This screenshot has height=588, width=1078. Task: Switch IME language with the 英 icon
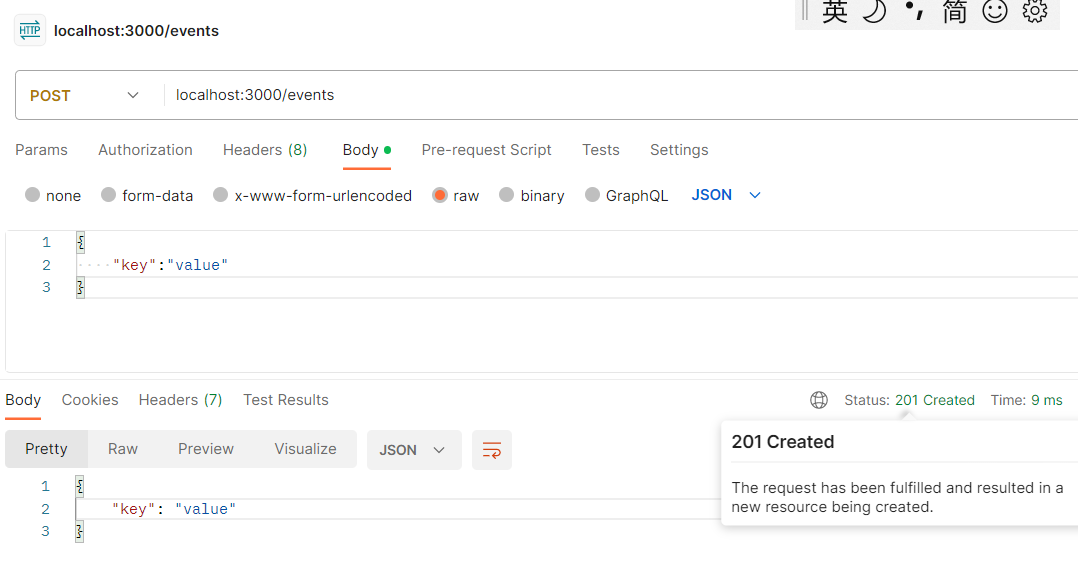pyautogui.click(x=834, y=12)
